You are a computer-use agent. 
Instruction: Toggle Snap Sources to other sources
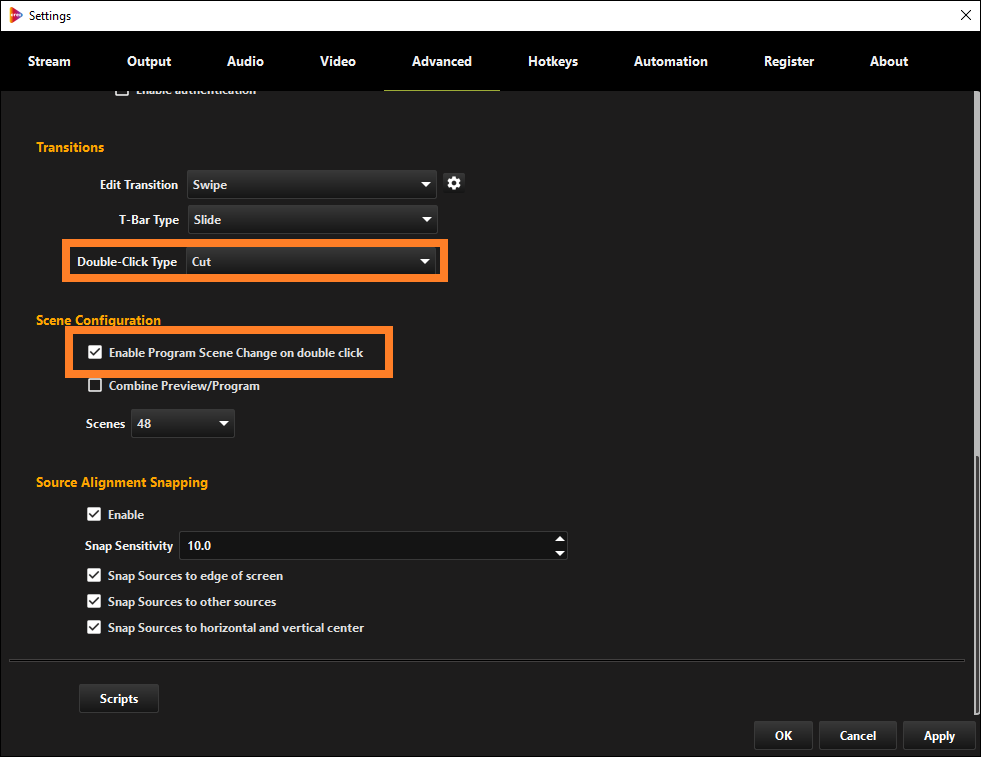[x=94, y=602]
